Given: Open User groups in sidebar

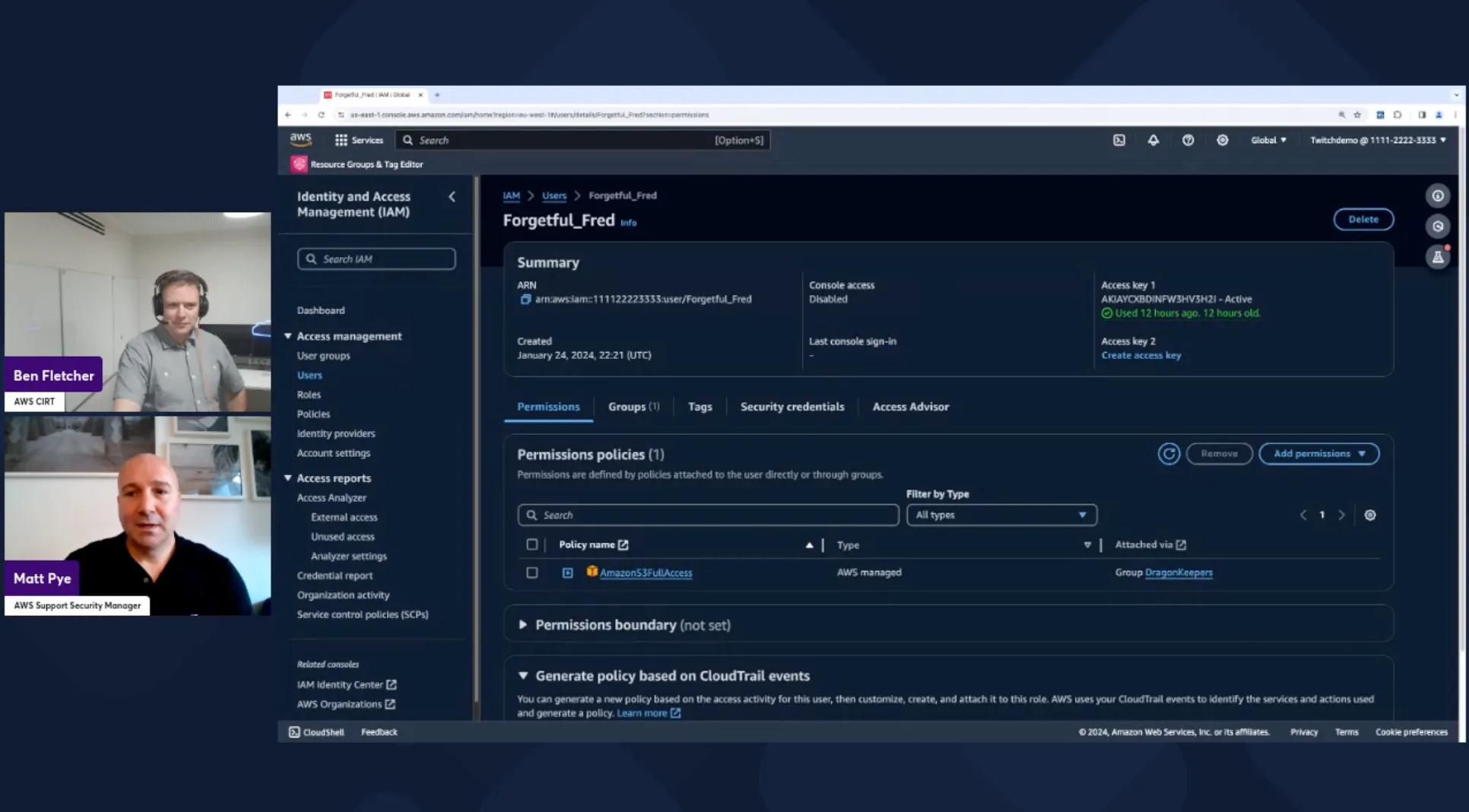Looking at the screenshot, I should pyautogui.click(x=323, y=356).
